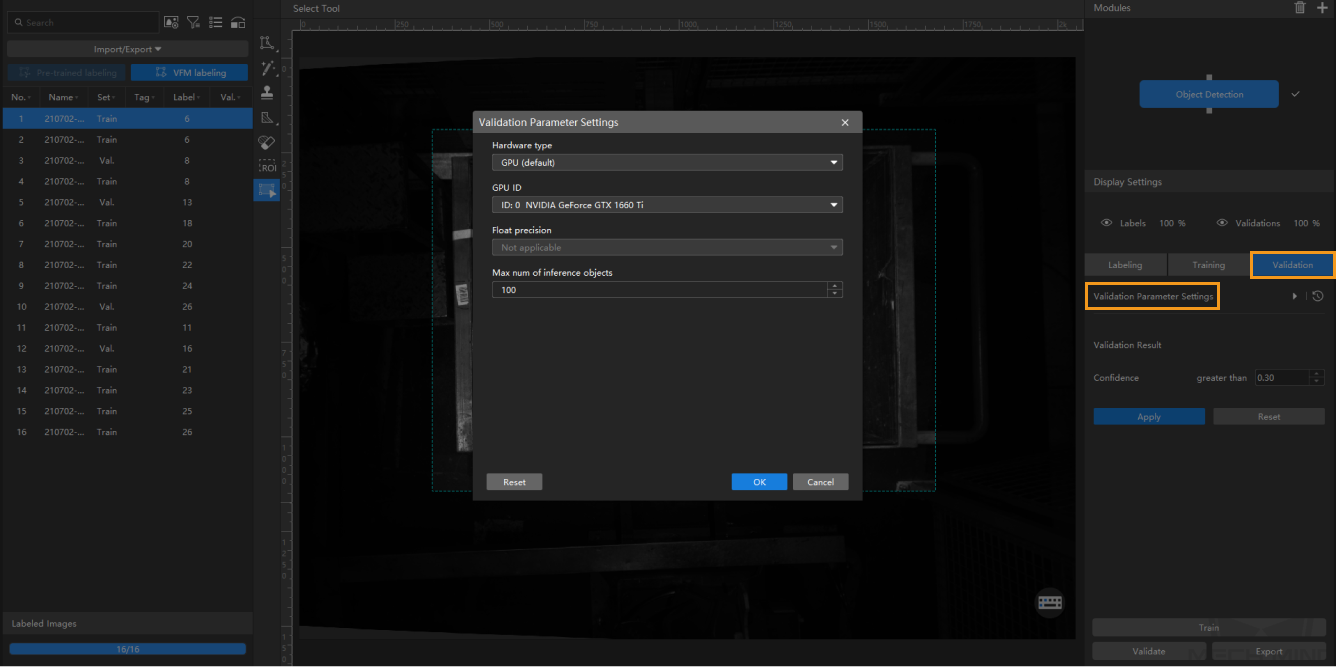This screenshot has width=1336, height=667.
Task: Add a new module with plus icon
Action: click(1322, 8)
